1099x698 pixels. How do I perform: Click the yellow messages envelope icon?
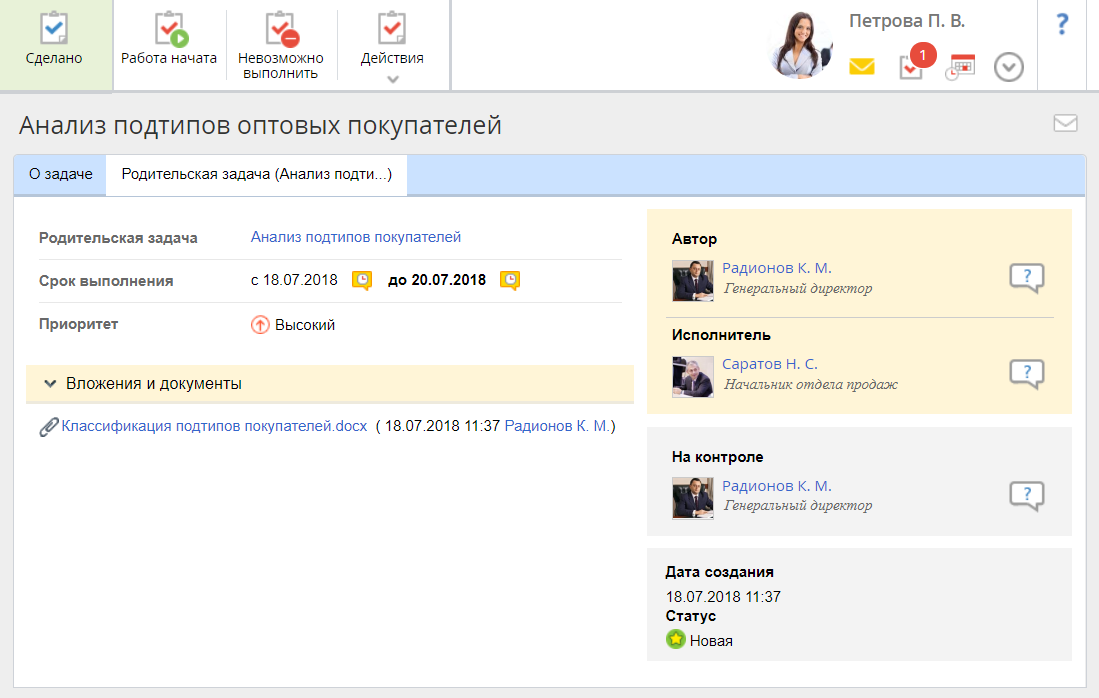tap(861, 67)
